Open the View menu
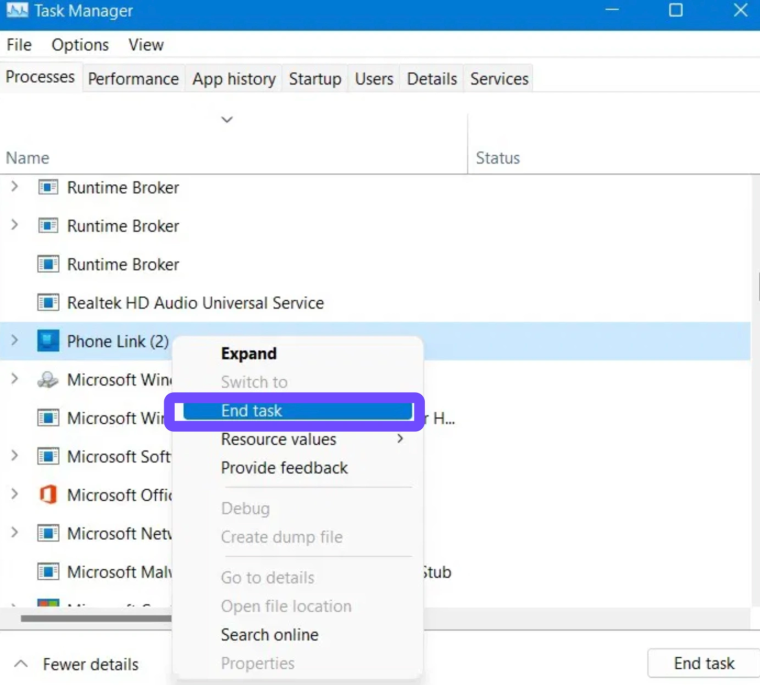Viewport: 760px width, 685px height. coord(146,45)
